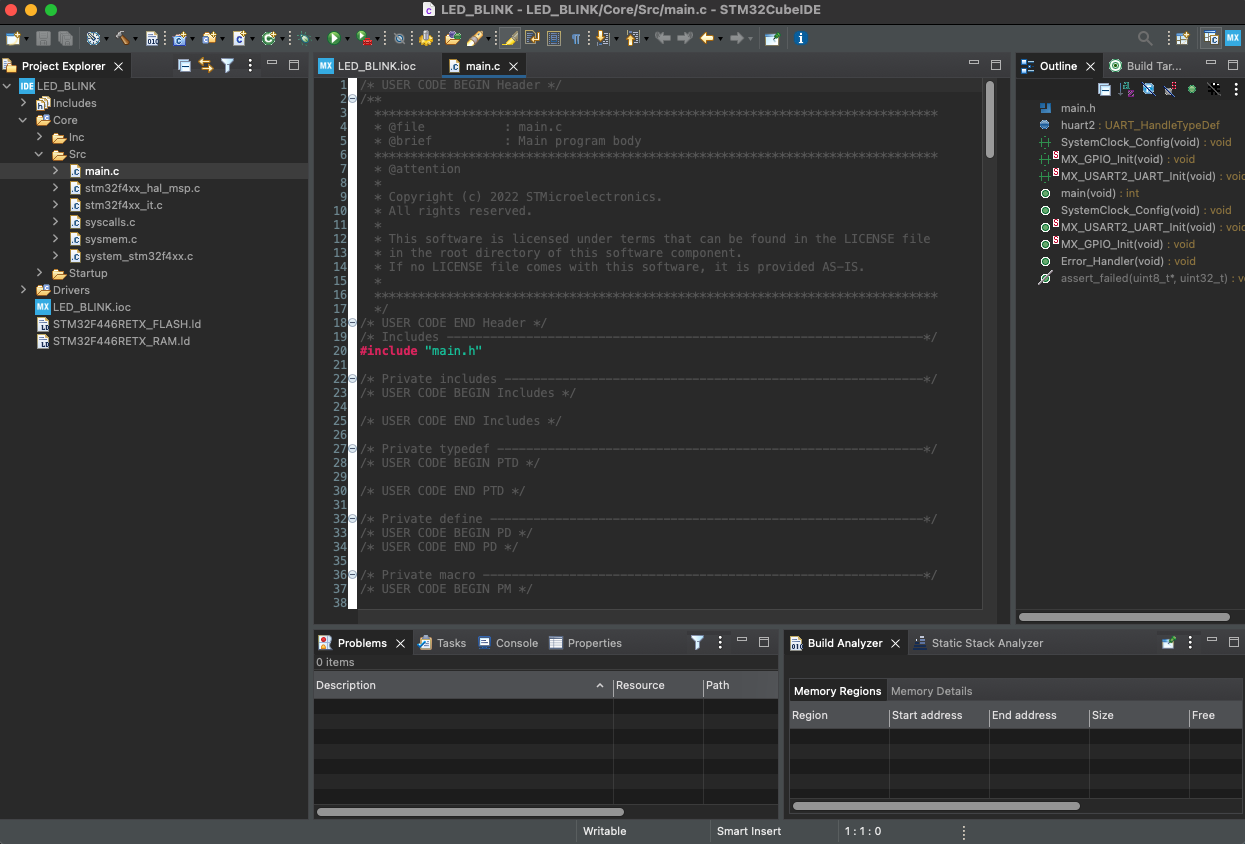The width and height of the screenshot is (1245, 844).
Task: Switch to Memory Details tab
Action: [931, 691]
